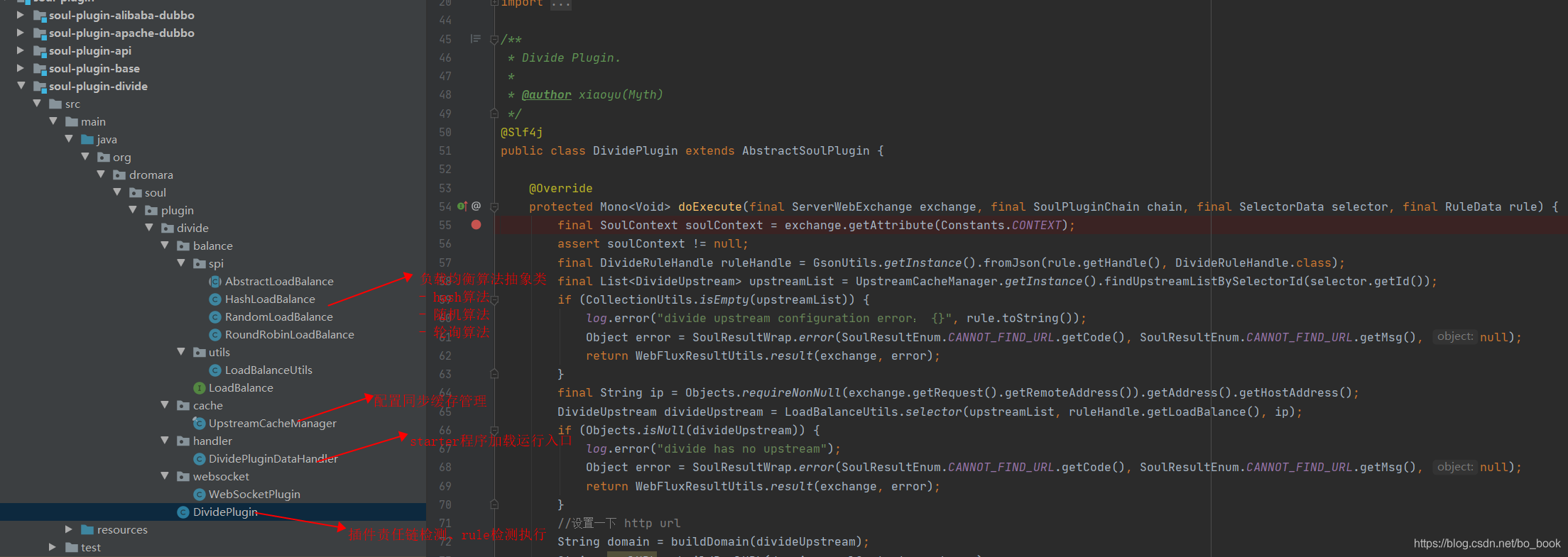This screenshot has width=1568, height=557.
Task: Click the doExecute method name
Action: (709, 206)
